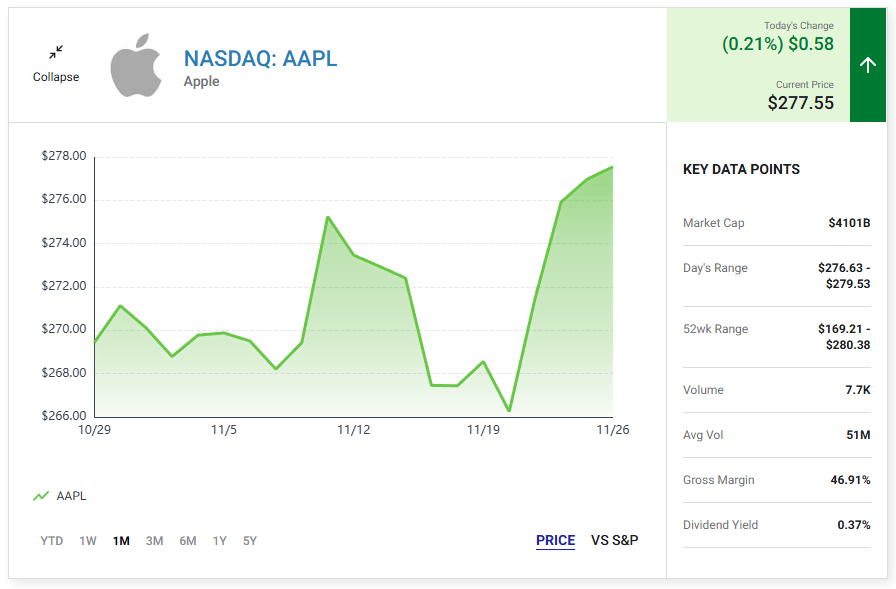Image resolution: width=896 pixels, height=589 pixels.
Task: Click the $270.00 y-axis label
Action: click(x=64, y=328)
